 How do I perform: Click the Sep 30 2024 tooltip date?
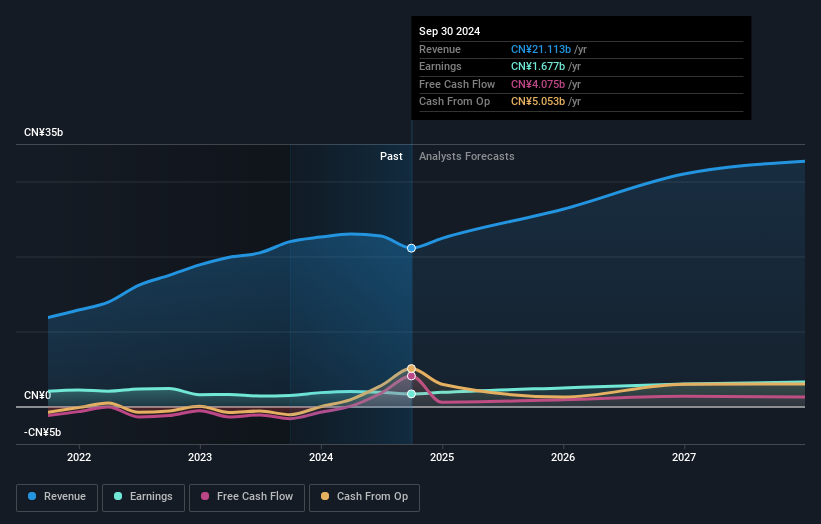(449, 31)
